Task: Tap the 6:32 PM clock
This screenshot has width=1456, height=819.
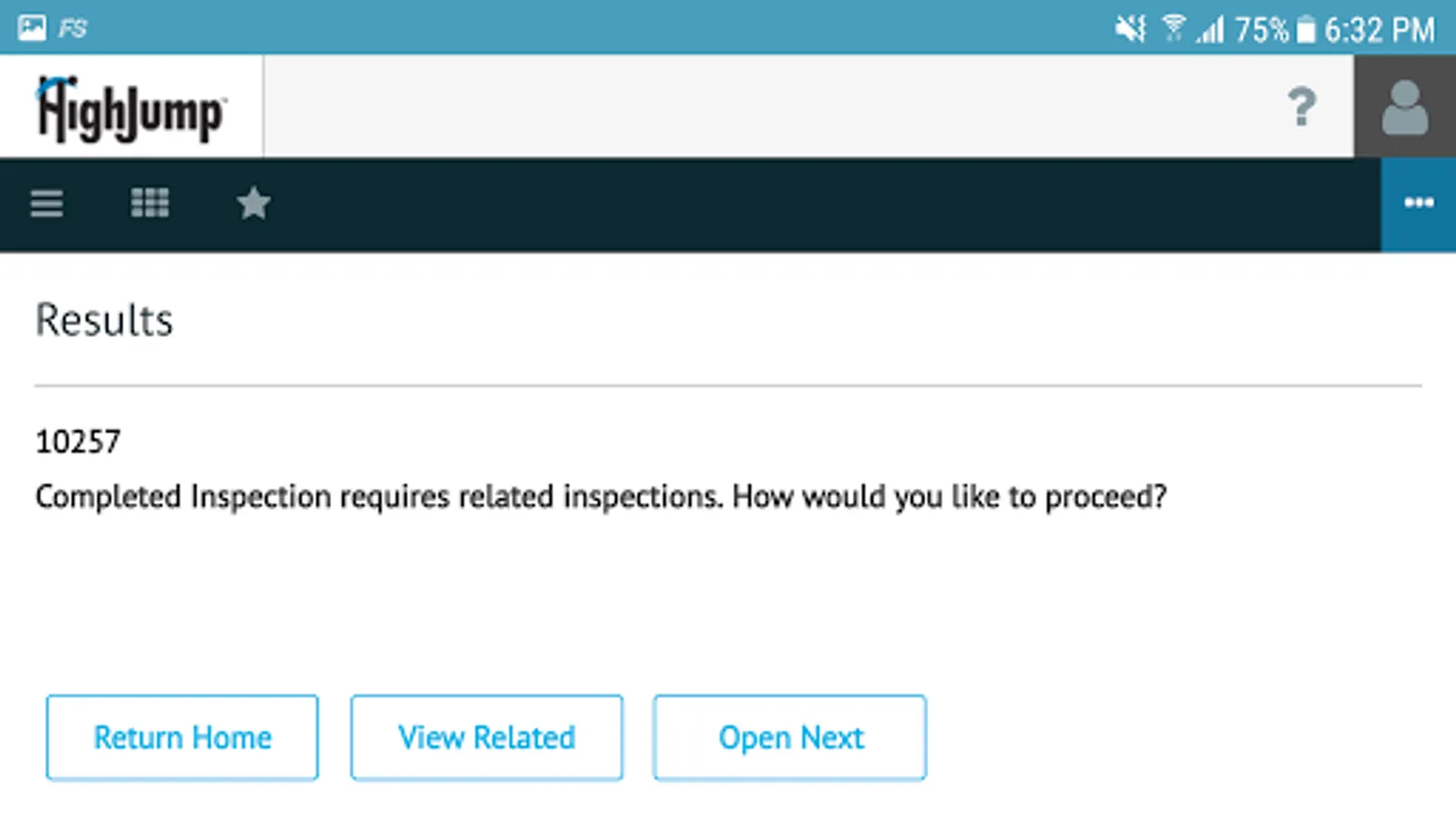Action: [1379, 30]
